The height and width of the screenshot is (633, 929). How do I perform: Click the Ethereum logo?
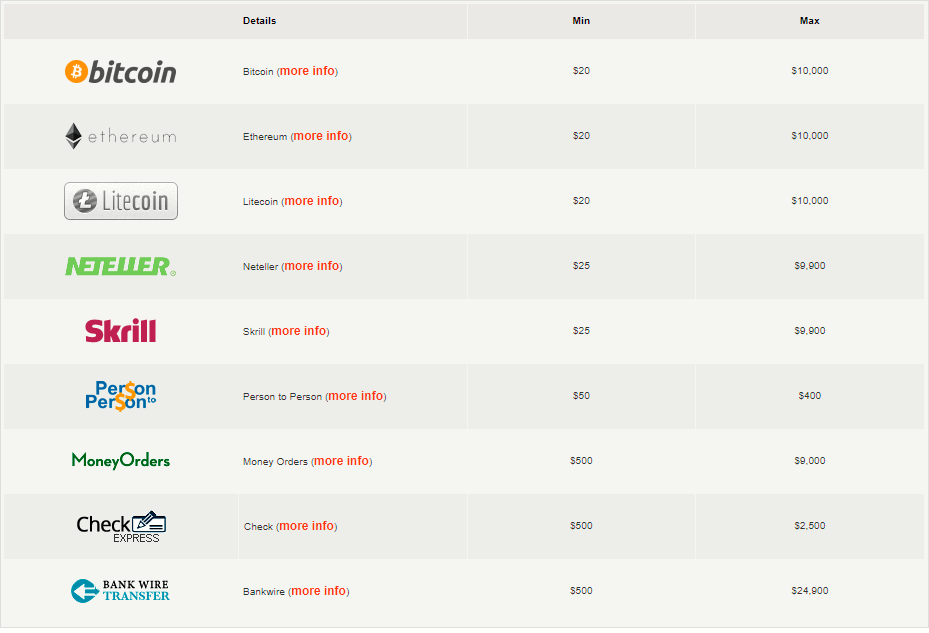120,136
